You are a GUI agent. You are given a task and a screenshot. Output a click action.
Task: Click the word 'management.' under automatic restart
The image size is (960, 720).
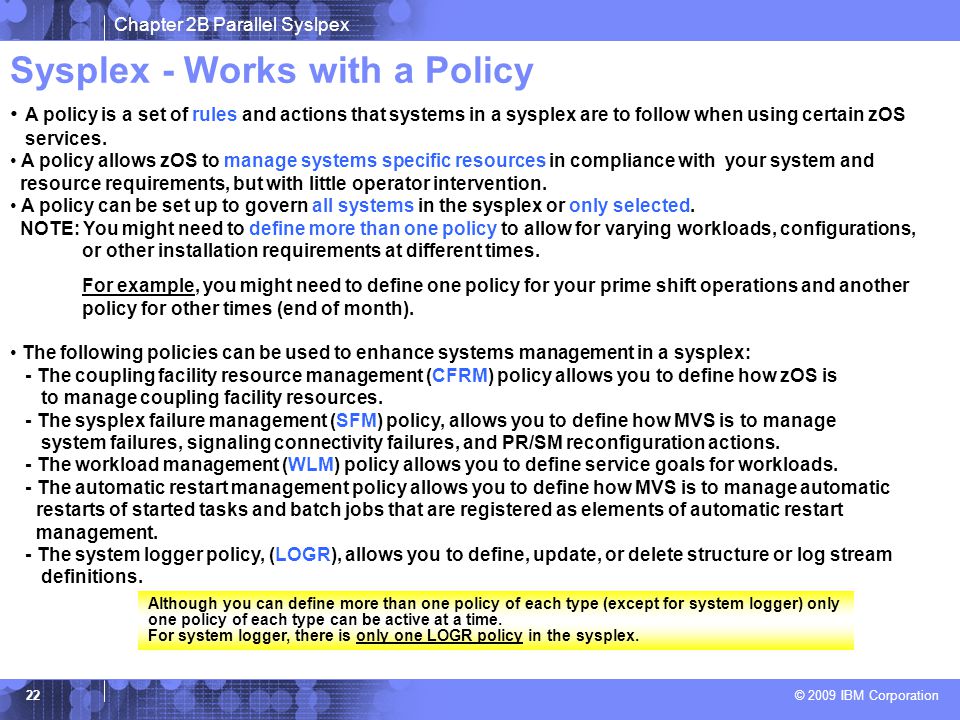tap(97, 532)
